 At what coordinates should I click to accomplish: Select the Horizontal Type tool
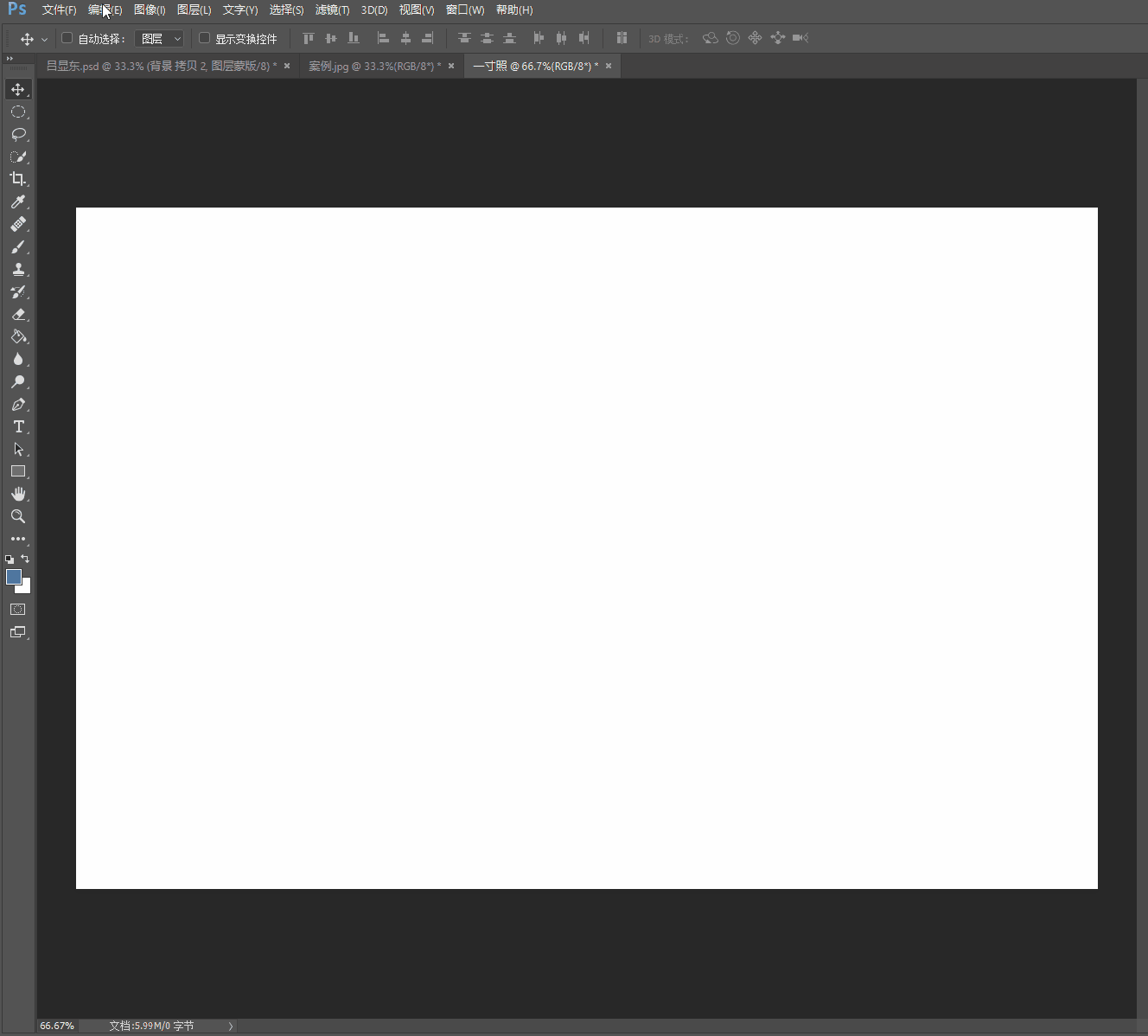pos(18,426)
